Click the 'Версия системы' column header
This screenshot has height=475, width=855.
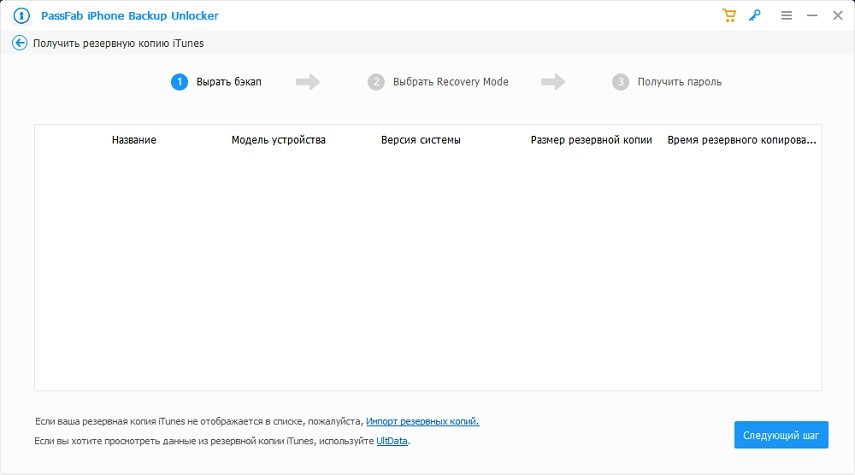click(x=420, y=140)
